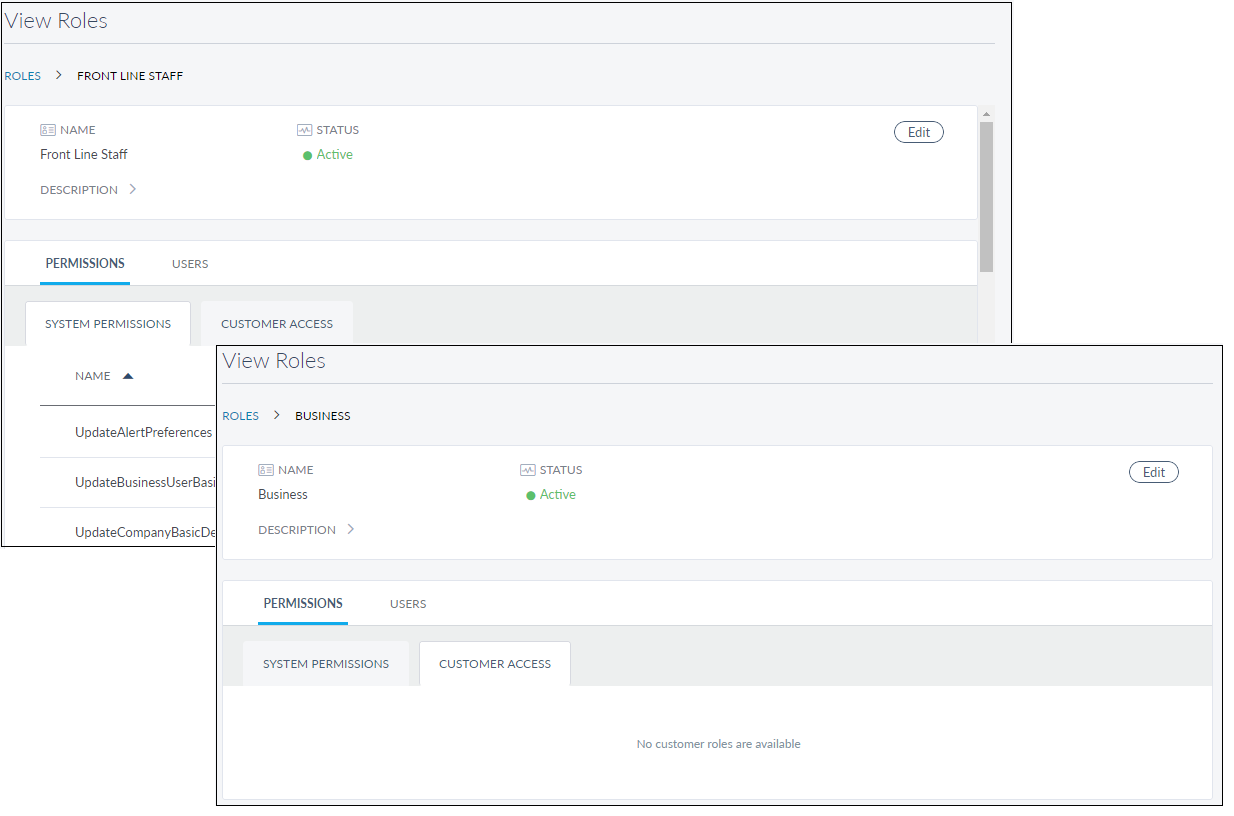Switch to Customer Access tab in Front Line Staff
Viewport: 1234px width, 816px height.
[x=277, y=324]
